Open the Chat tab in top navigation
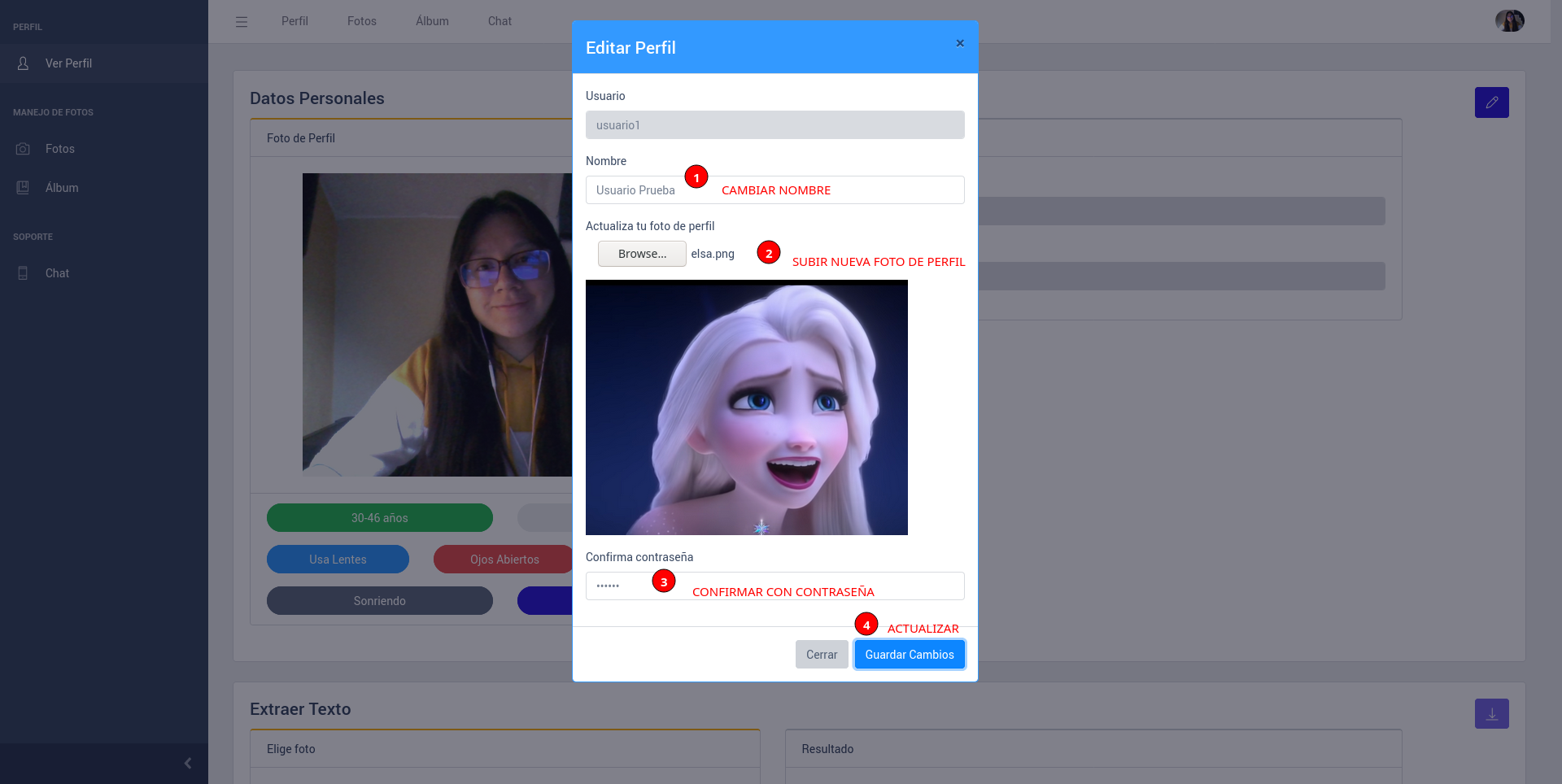The width and height of the screenshot is (1562, 784). [500, 21]
